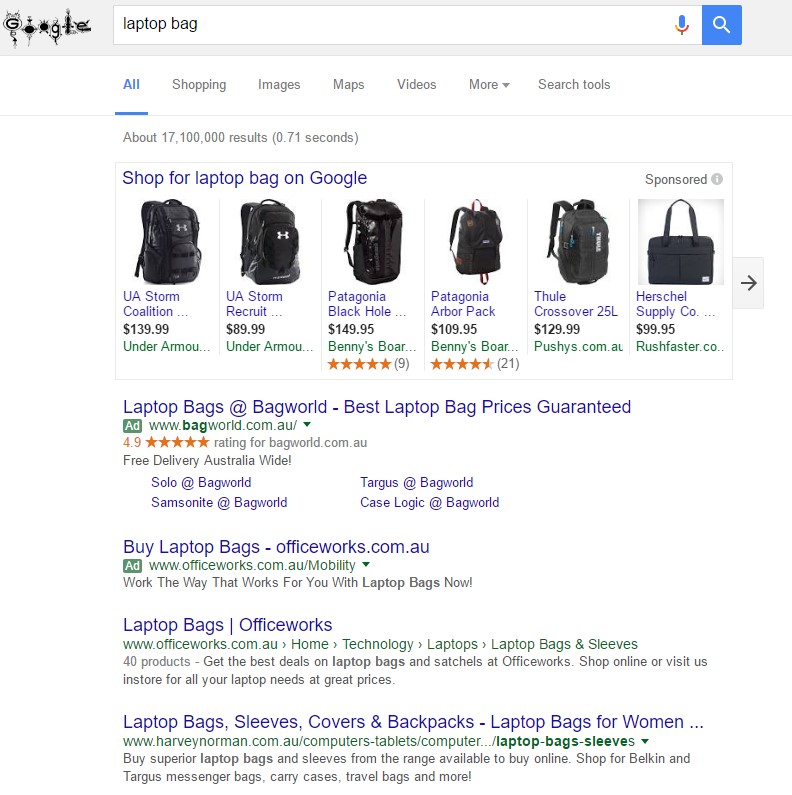Viewport: 792px width, 795px height.
Task: Click into the search box containing laptop bag
Action: tap(390, 25)
